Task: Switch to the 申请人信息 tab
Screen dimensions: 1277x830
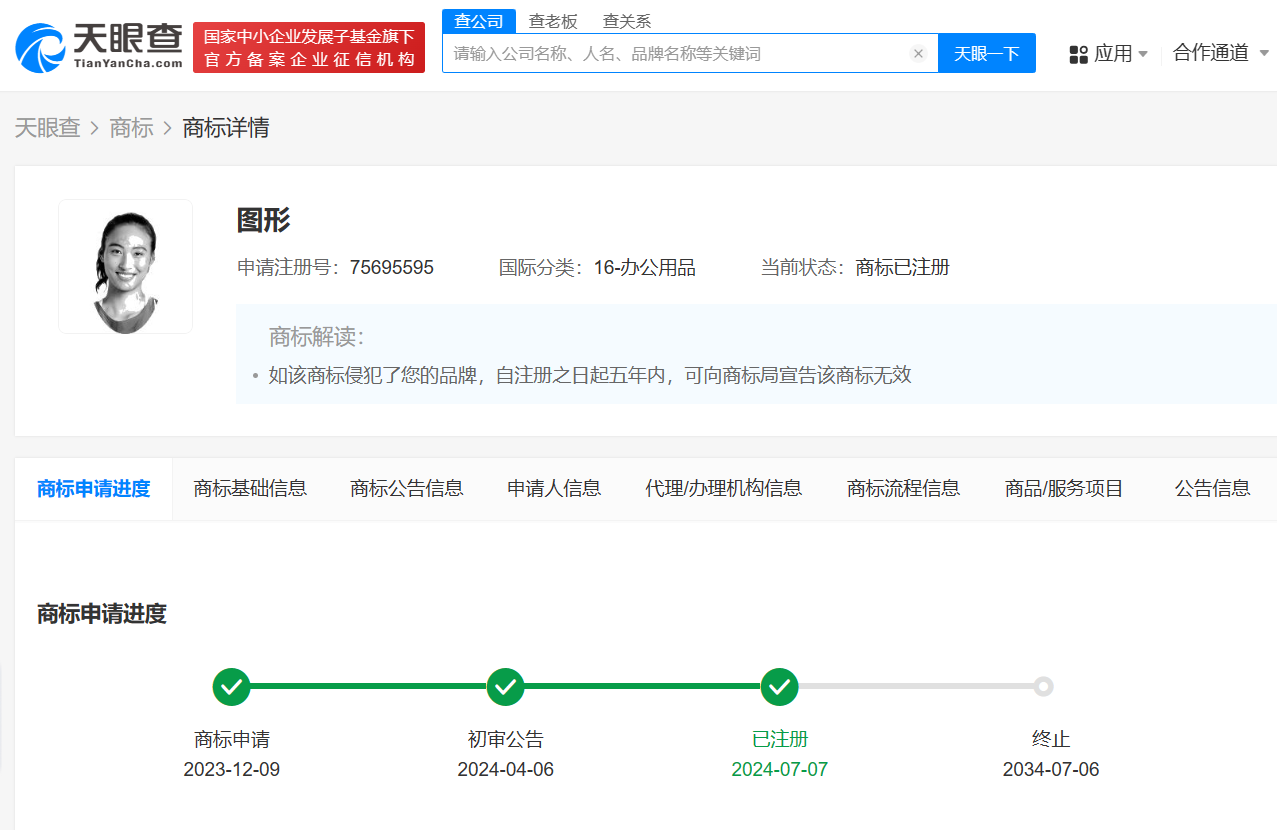Action: [x=553, y=488]
